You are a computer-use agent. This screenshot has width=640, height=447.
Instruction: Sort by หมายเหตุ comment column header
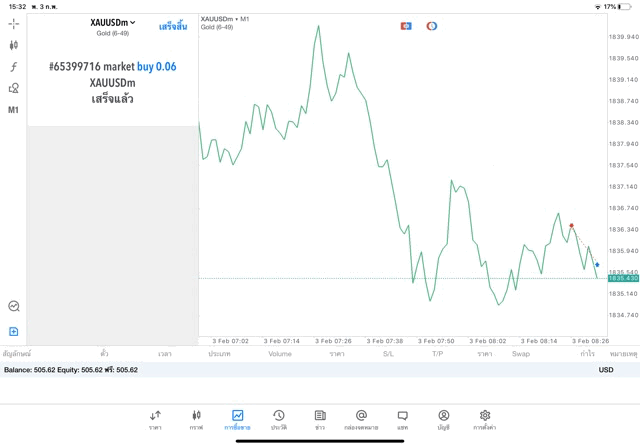(623, 354)
